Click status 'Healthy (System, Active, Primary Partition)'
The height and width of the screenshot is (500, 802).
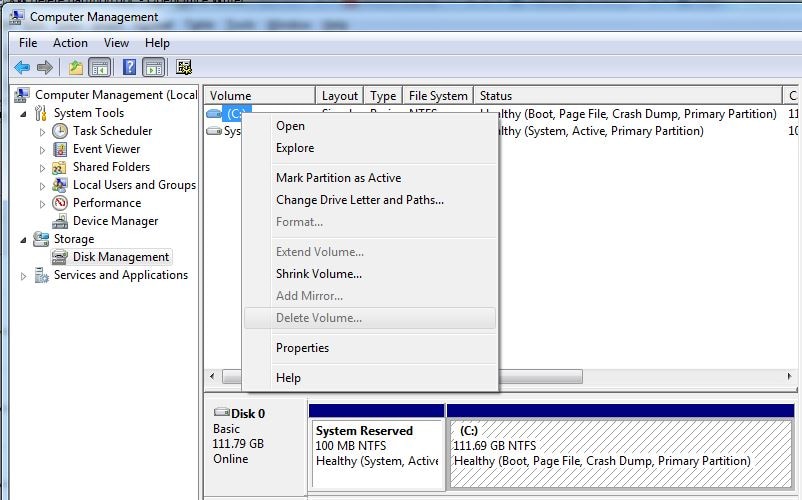pyautogui.click(x=600, y=131)
